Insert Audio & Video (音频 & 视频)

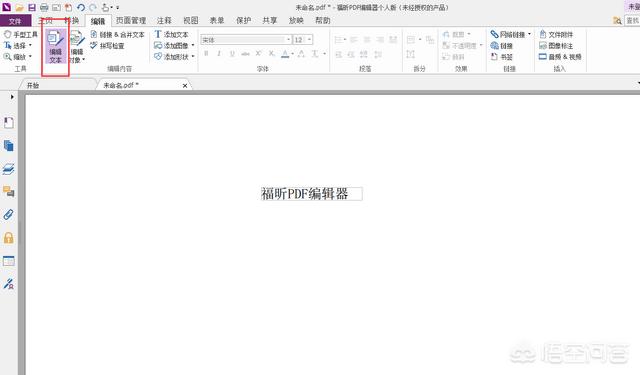[x=560, y=57]
